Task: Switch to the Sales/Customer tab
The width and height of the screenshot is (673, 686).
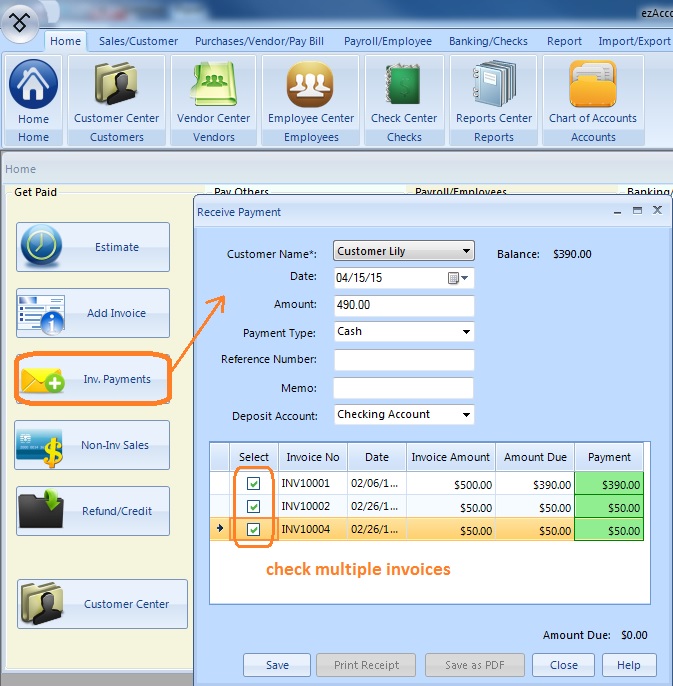Action: [x=138, y=41]
